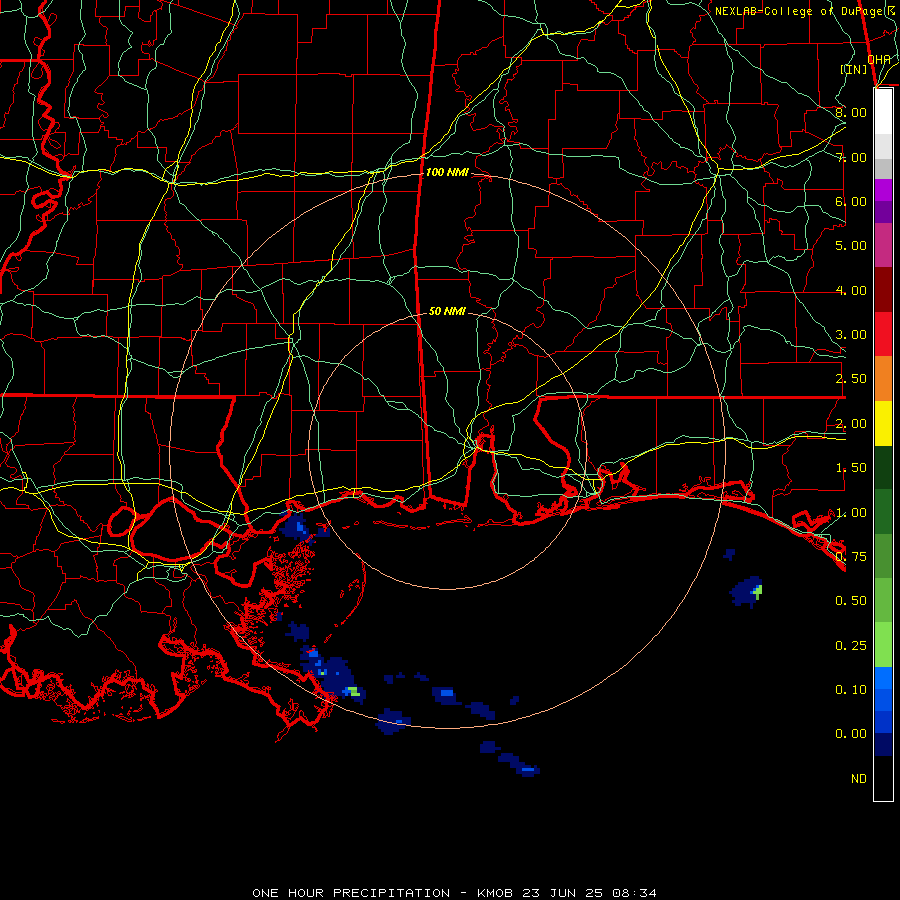Select the black ND swatch in the color scale
The image size is (900, 900).
pos(883,778)
